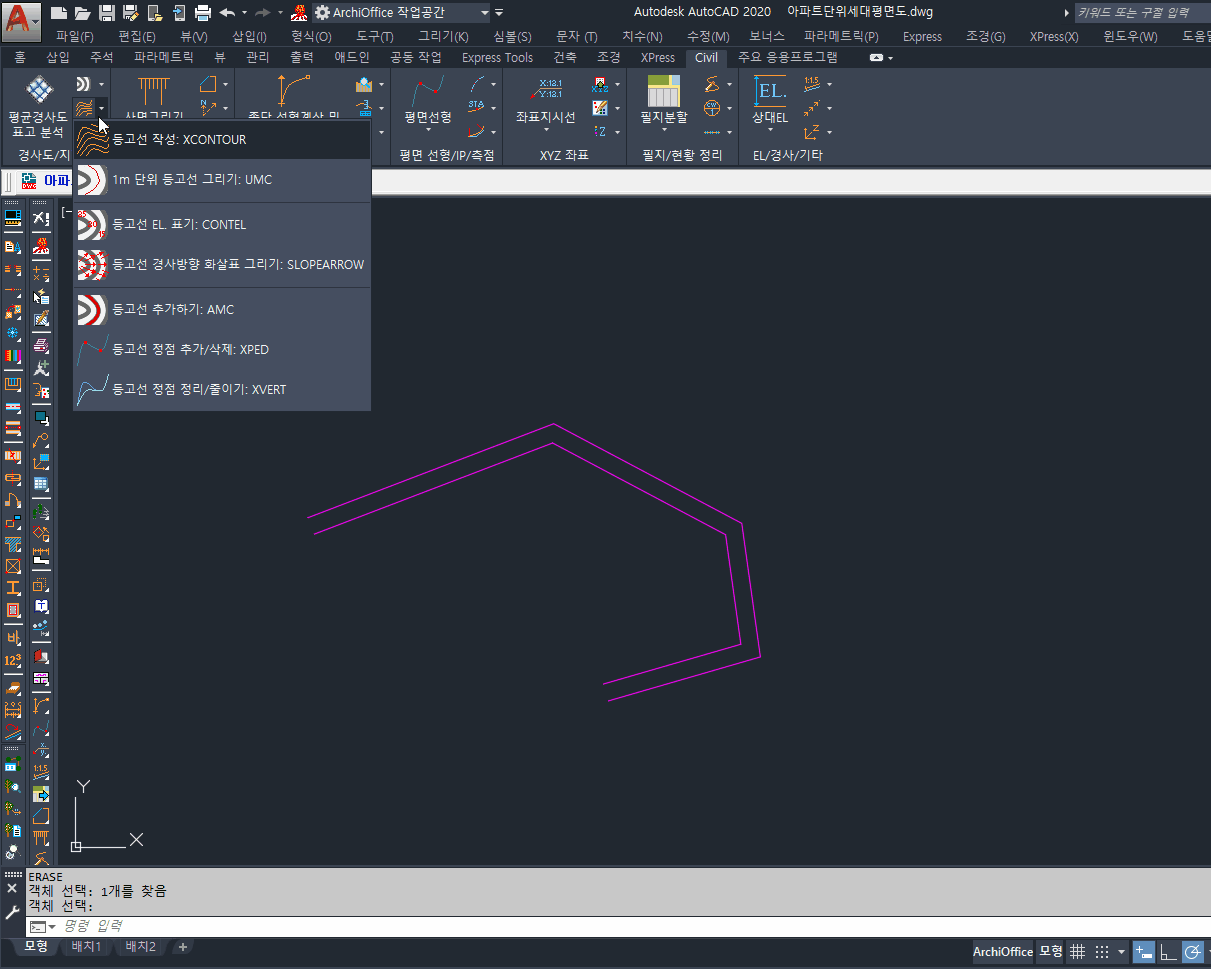The height and width of the screenshot is (969, 1211).
Task: Click the New drawing icon in quick access toolbar
Action: click(x=59, y=13)
